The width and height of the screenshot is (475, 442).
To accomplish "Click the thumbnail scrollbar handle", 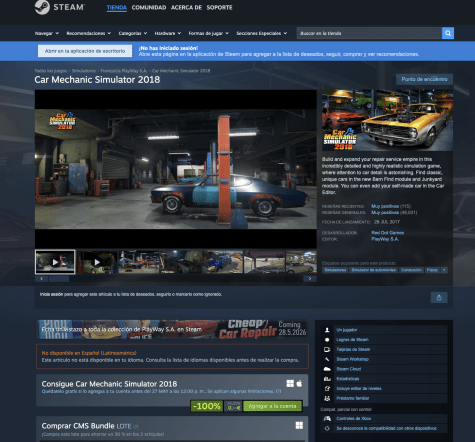I will pos(59,278).
